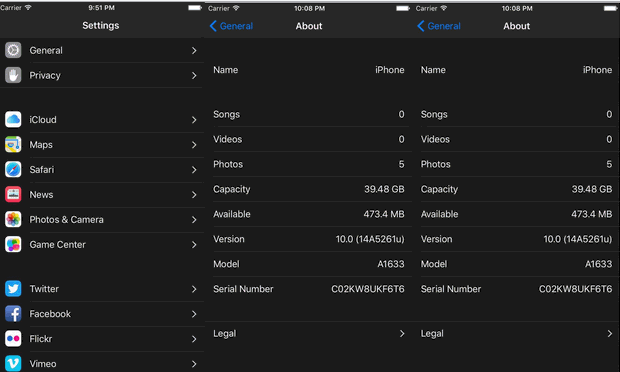The height and width of the screenshot is (372, 620).
Task: Go back to General from the middle About screen
Action: click(231, 26)
